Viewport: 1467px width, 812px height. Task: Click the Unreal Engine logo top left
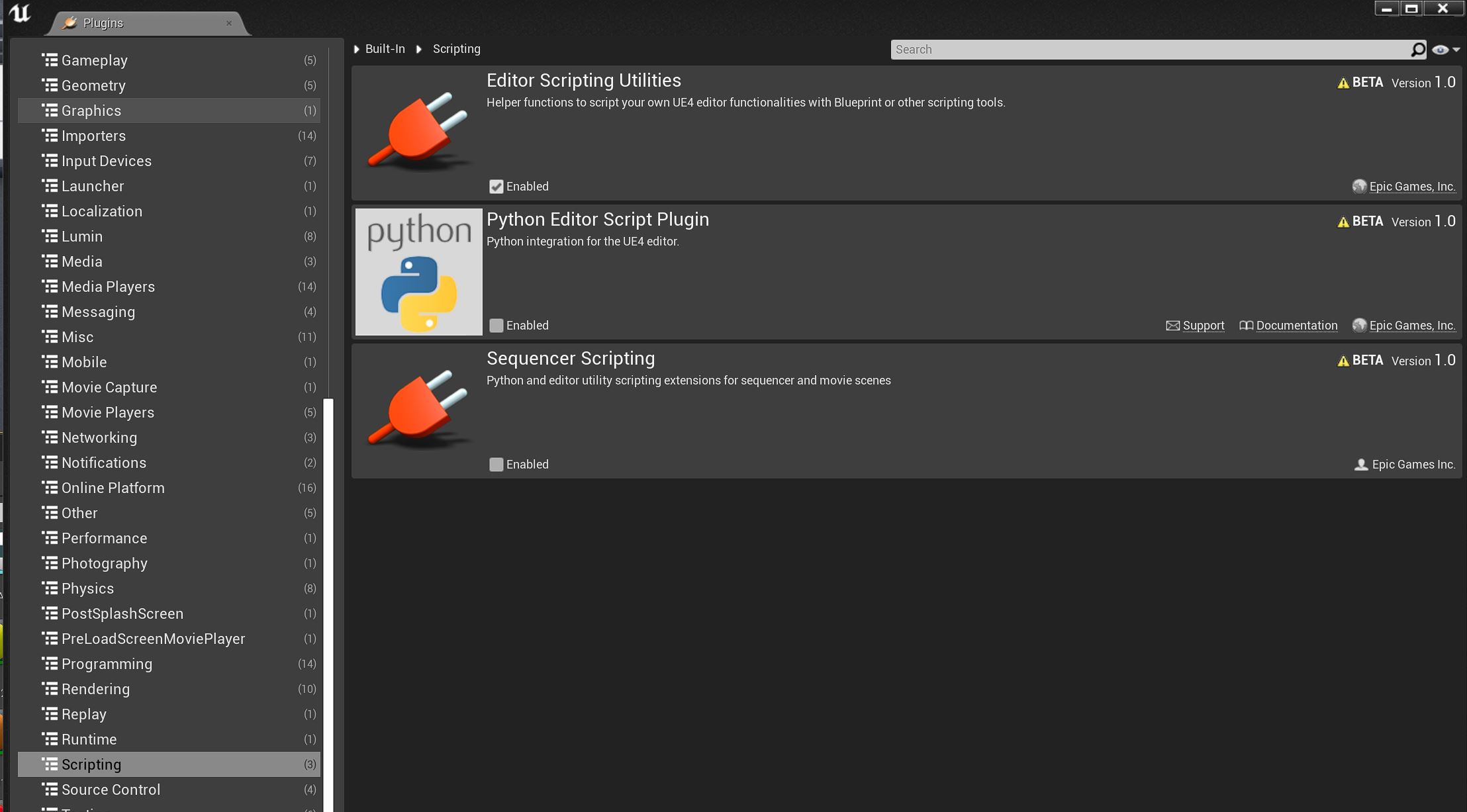[x=21, y=14]
